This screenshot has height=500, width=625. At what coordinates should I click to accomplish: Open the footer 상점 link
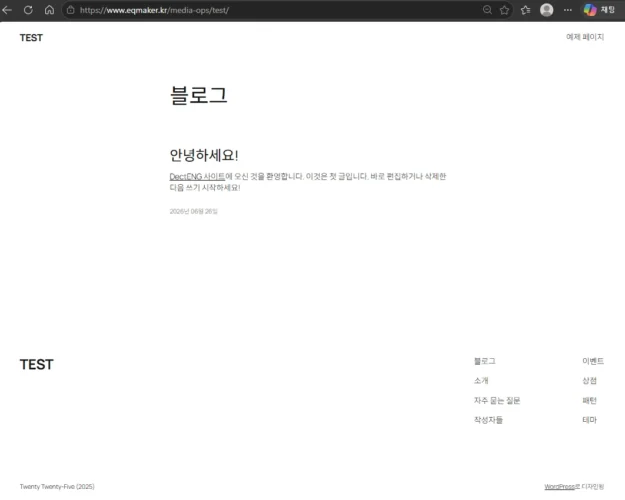click(x=590, y=381)
